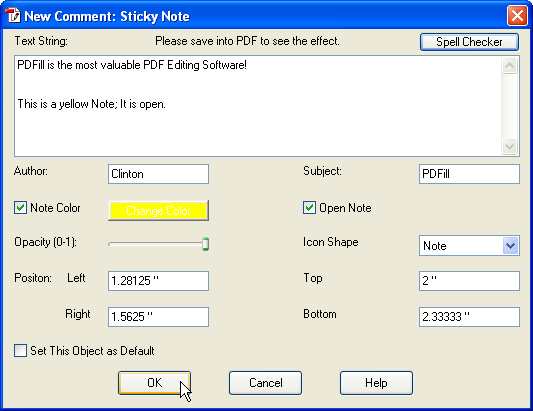Click the Subject text field

pos(469,174)
